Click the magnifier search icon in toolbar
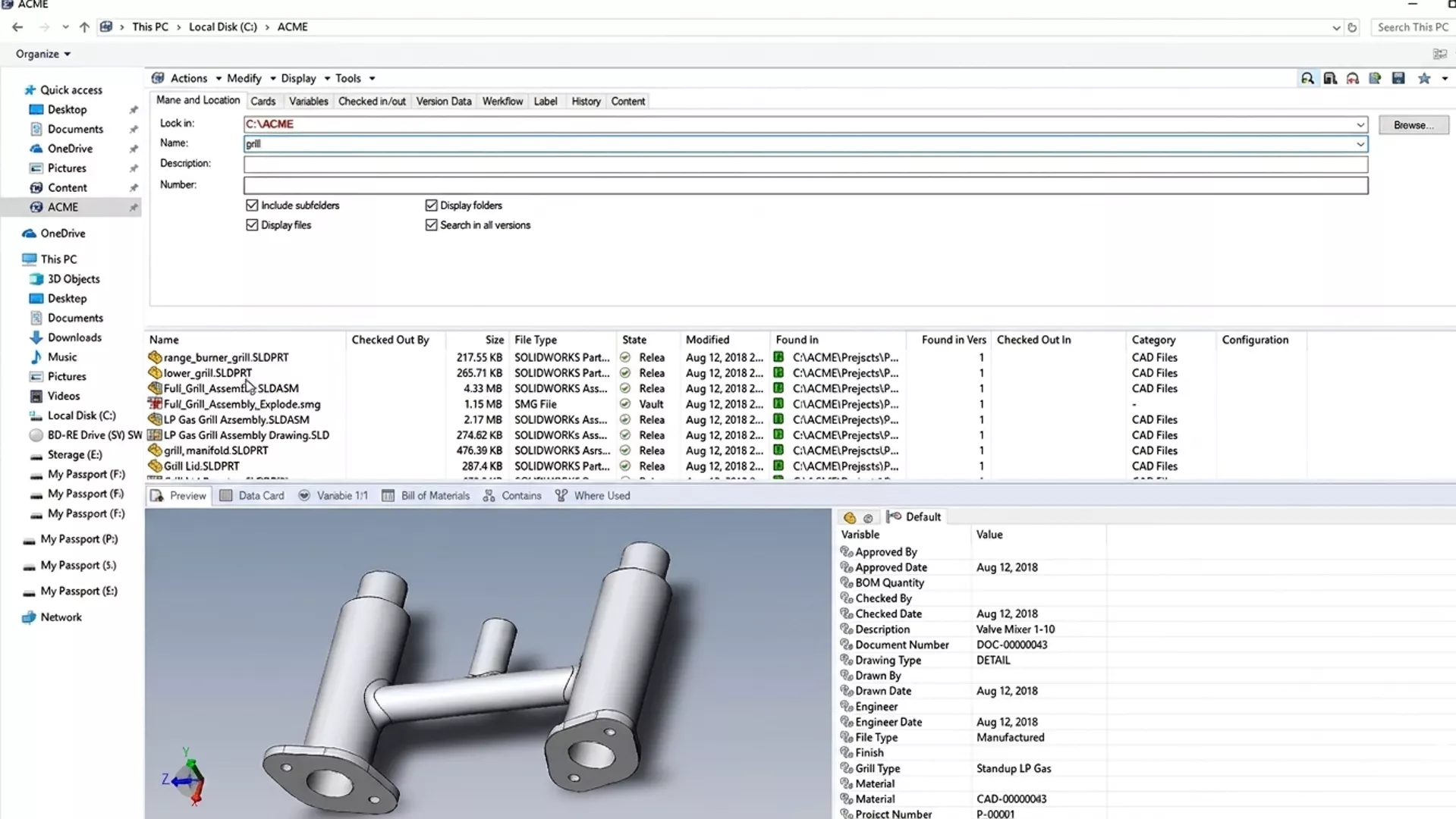This screenshot has height=819, width=1456. (1307, 78)
